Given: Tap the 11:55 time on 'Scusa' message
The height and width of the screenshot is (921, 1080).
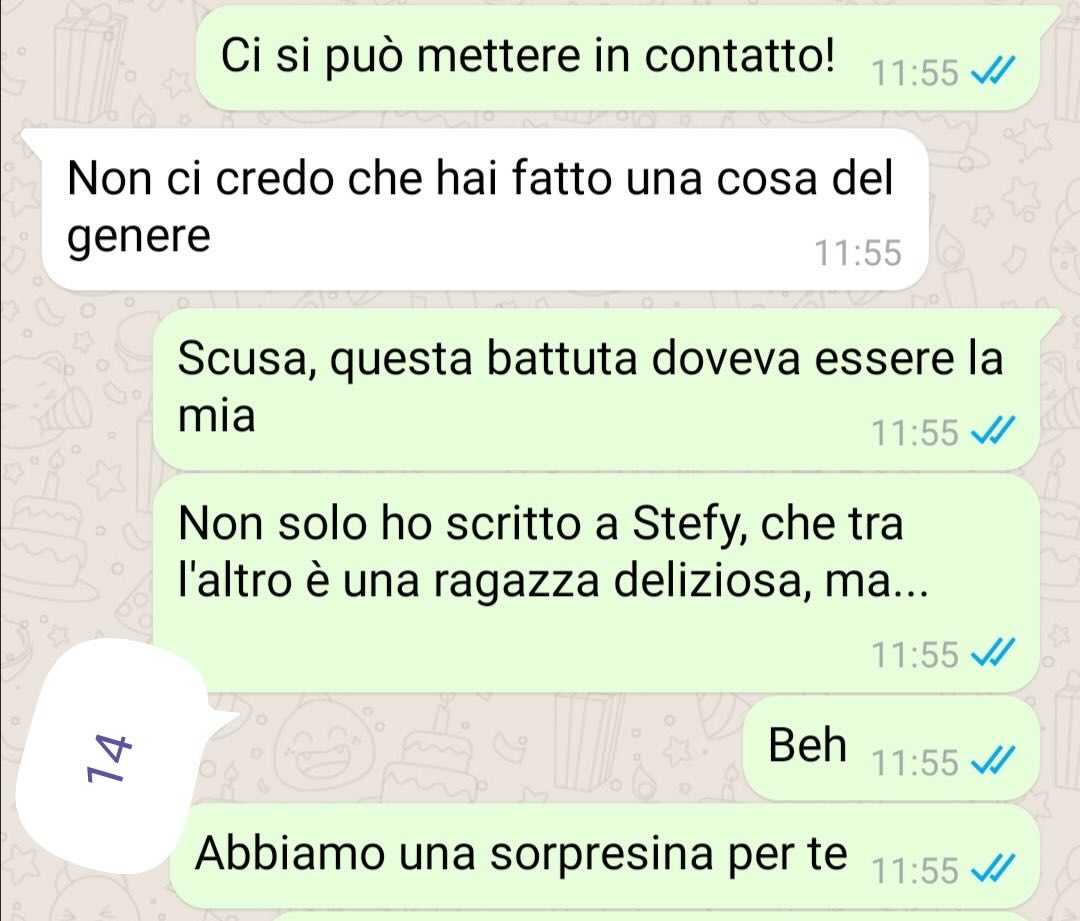Looking at the screenshot, I should 915,433.
